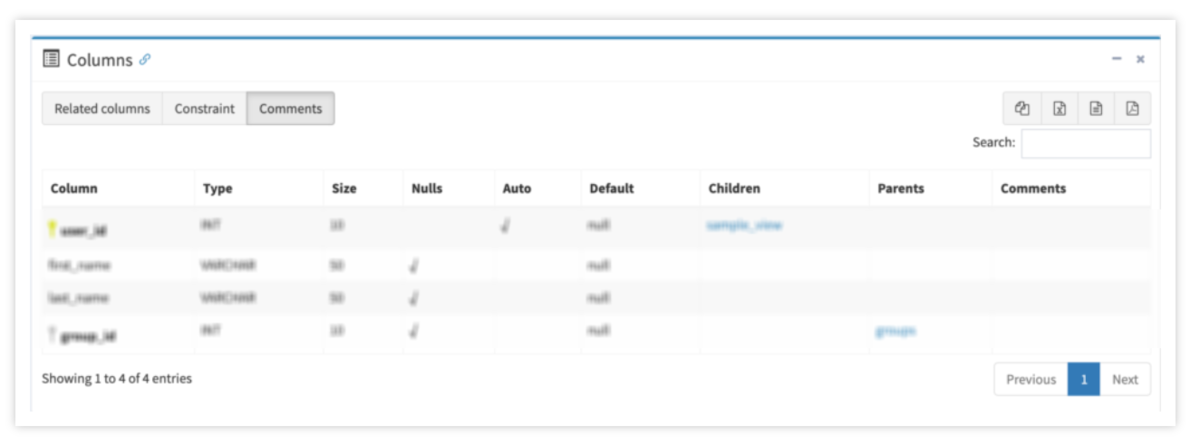Export table to CSV file icon
The height and width of the screenshot is (446, 1200).
(x=1096, y=108)
